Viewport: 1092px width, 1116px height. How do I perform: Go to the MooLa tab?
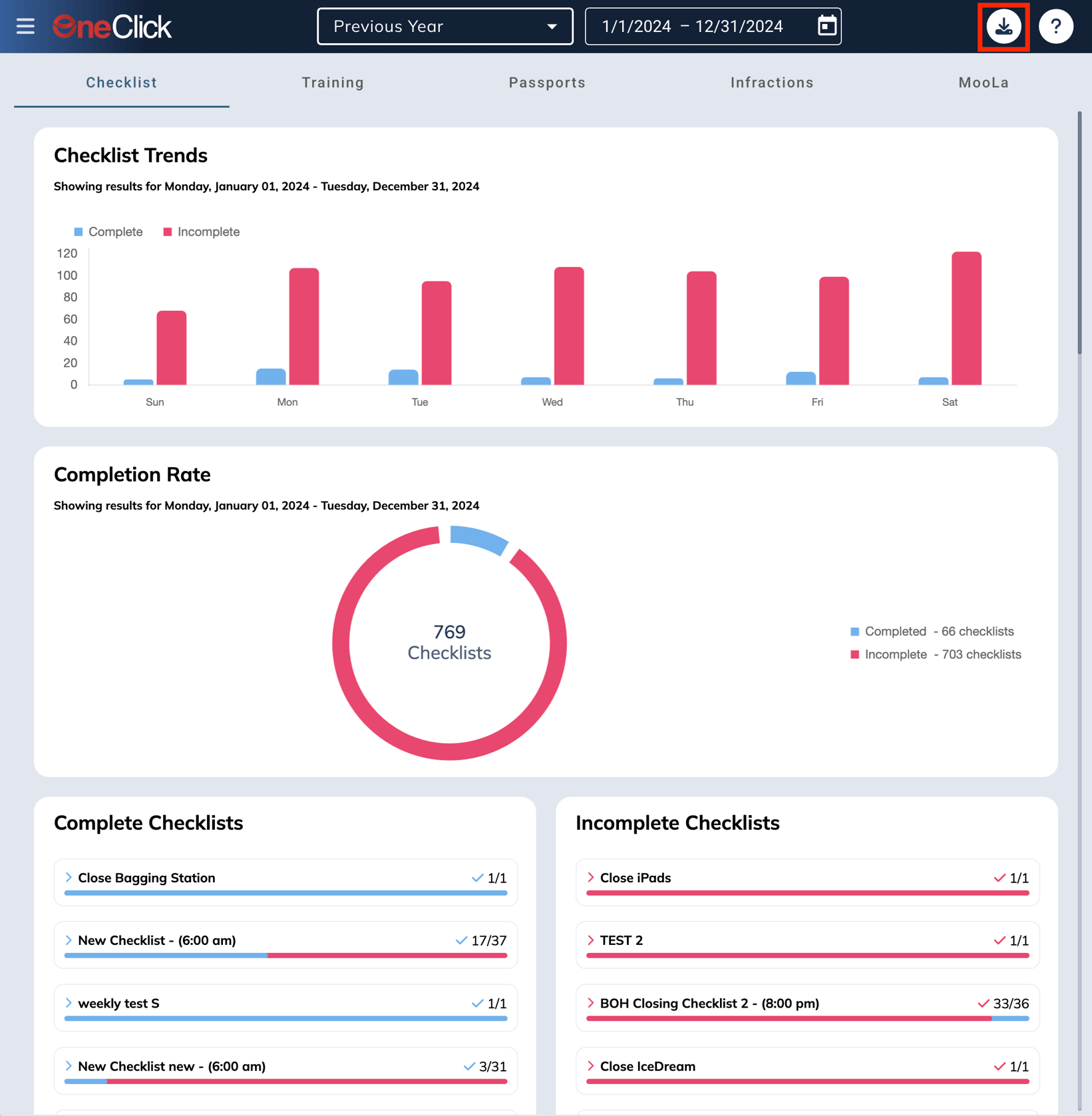click(983, 83)
